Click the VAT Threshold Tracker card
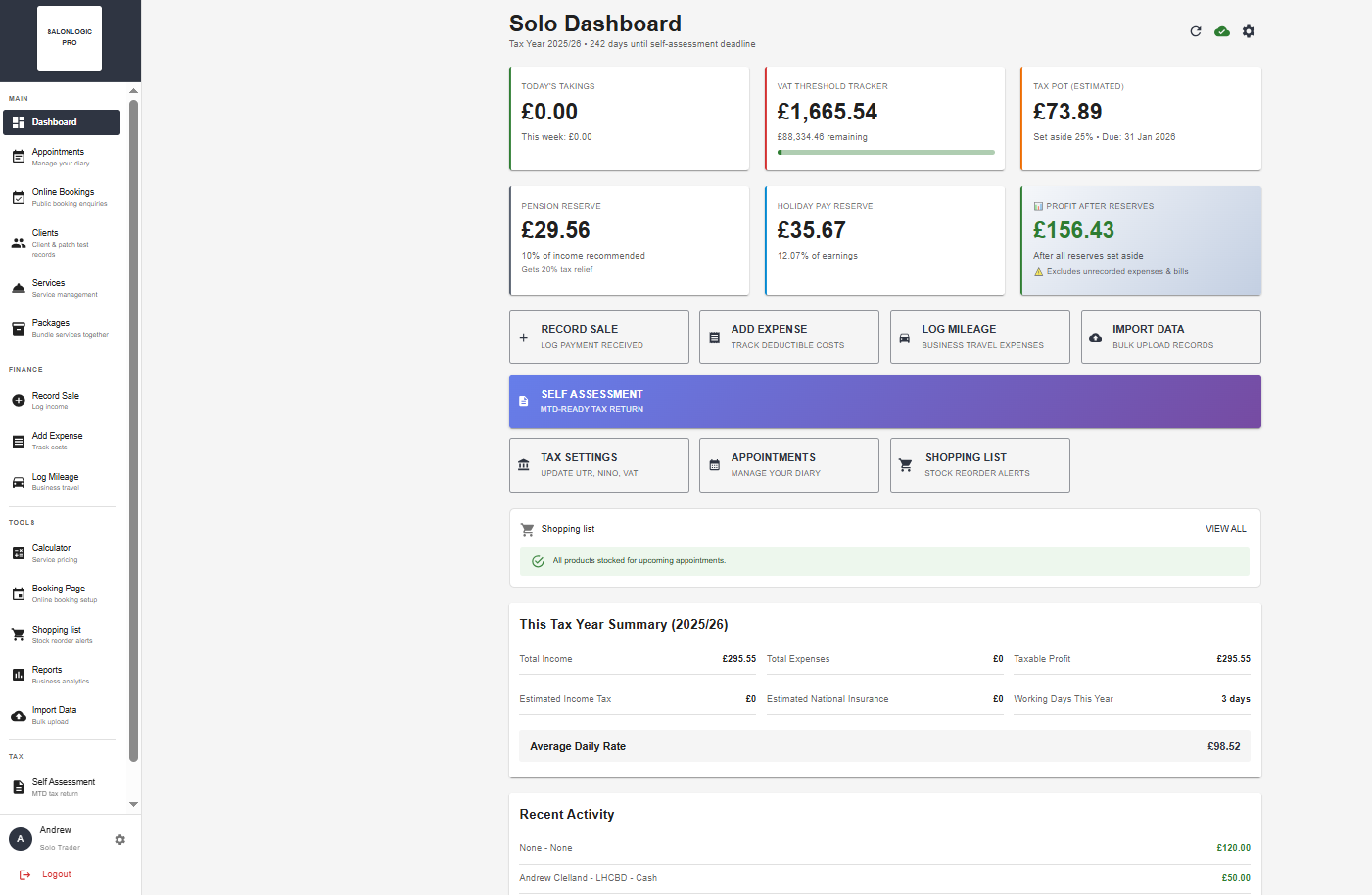Screen dimensions: 1372x895 [885, 118]
